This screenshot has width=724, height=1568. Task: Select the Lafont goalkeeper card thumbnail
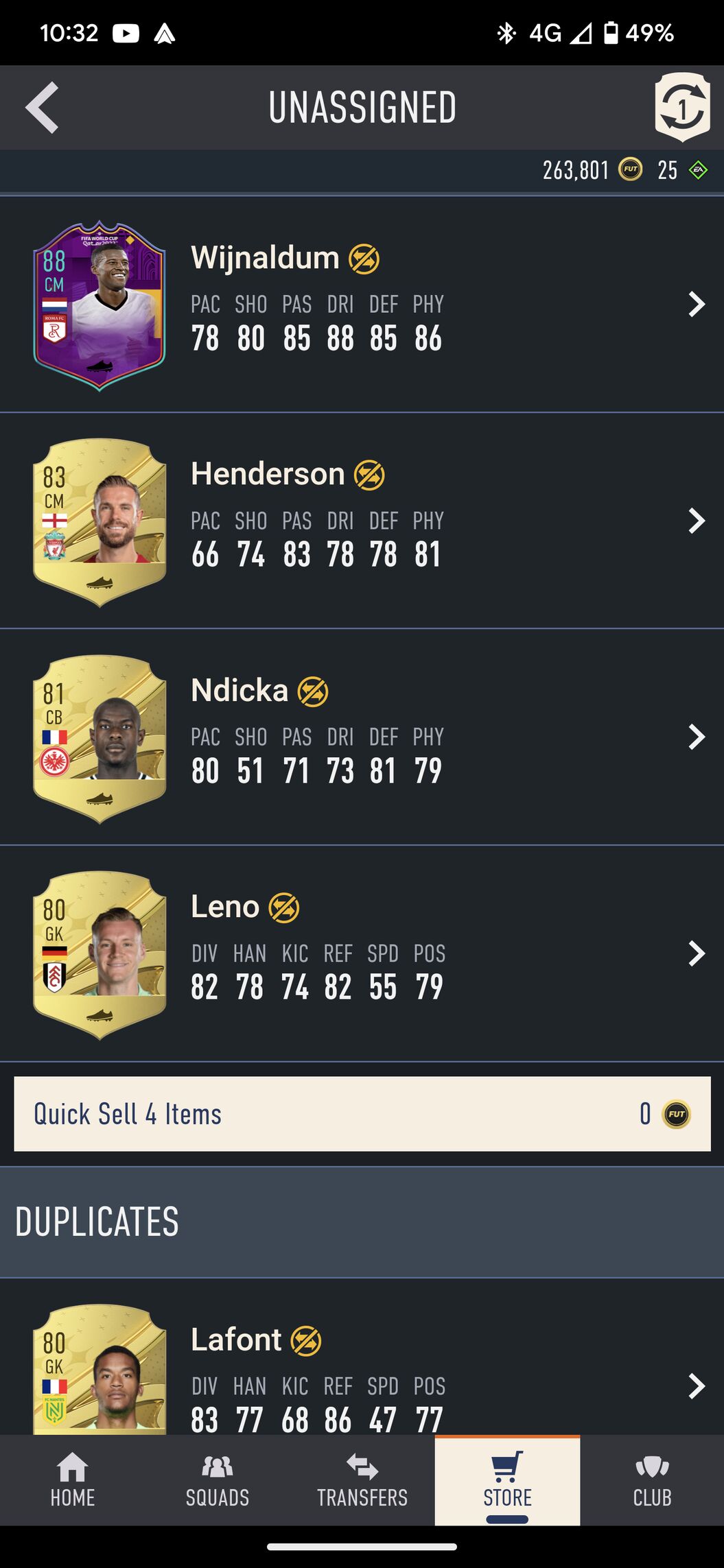tap(100, 1369)
